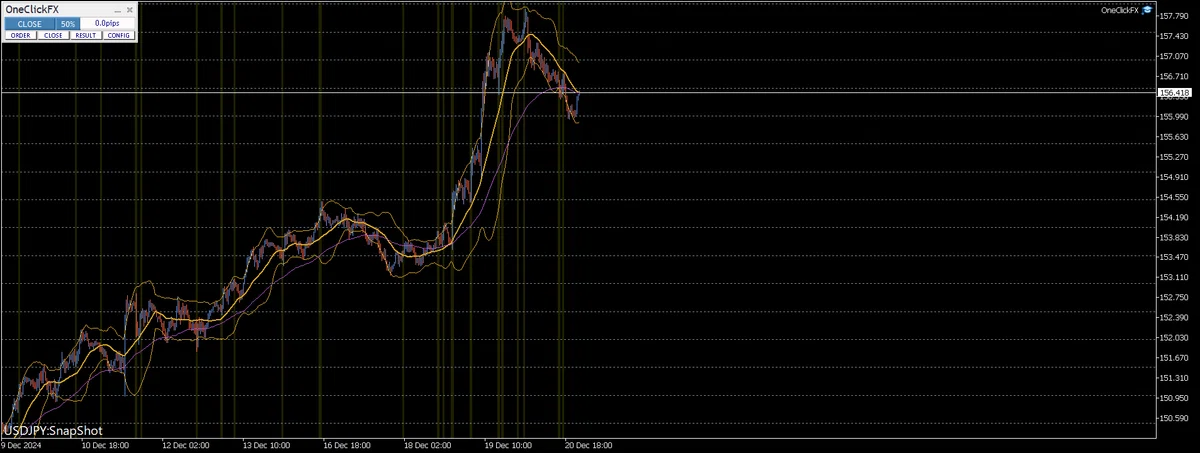
Task: Click the 16 Dec 18:00 time label
Action: [346, 446]
